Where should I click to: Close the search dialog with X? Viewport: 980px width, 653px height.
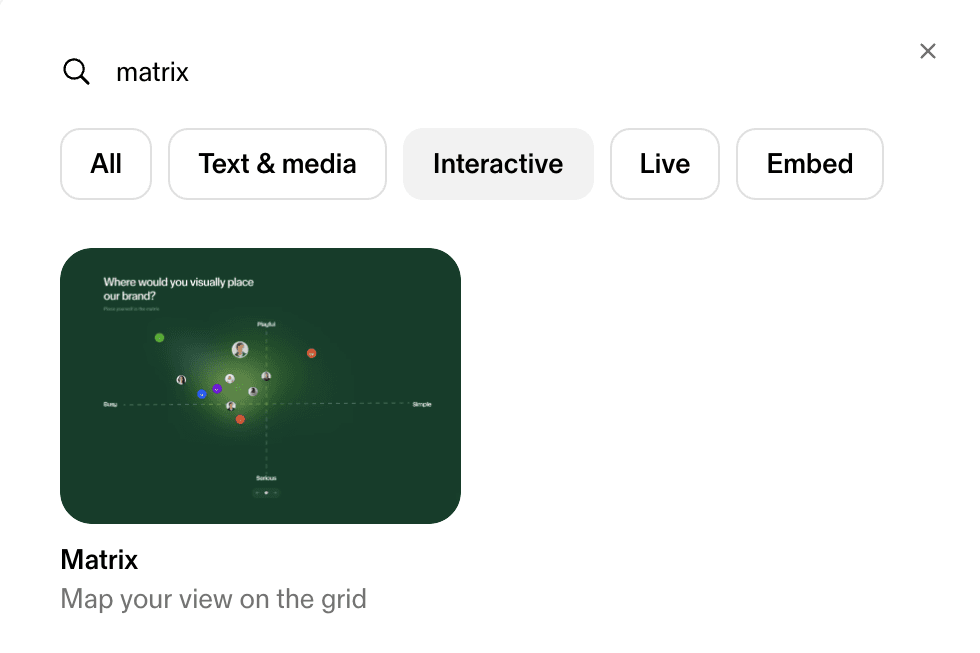(x=928, y=51)
